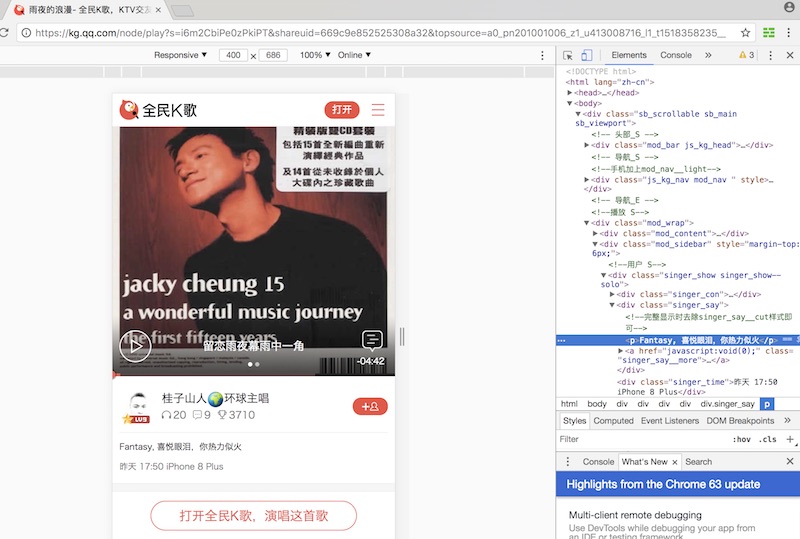Click the 打开全民K歌，演唱这首歌 button

pyautogui.click(x=253, y=516)
